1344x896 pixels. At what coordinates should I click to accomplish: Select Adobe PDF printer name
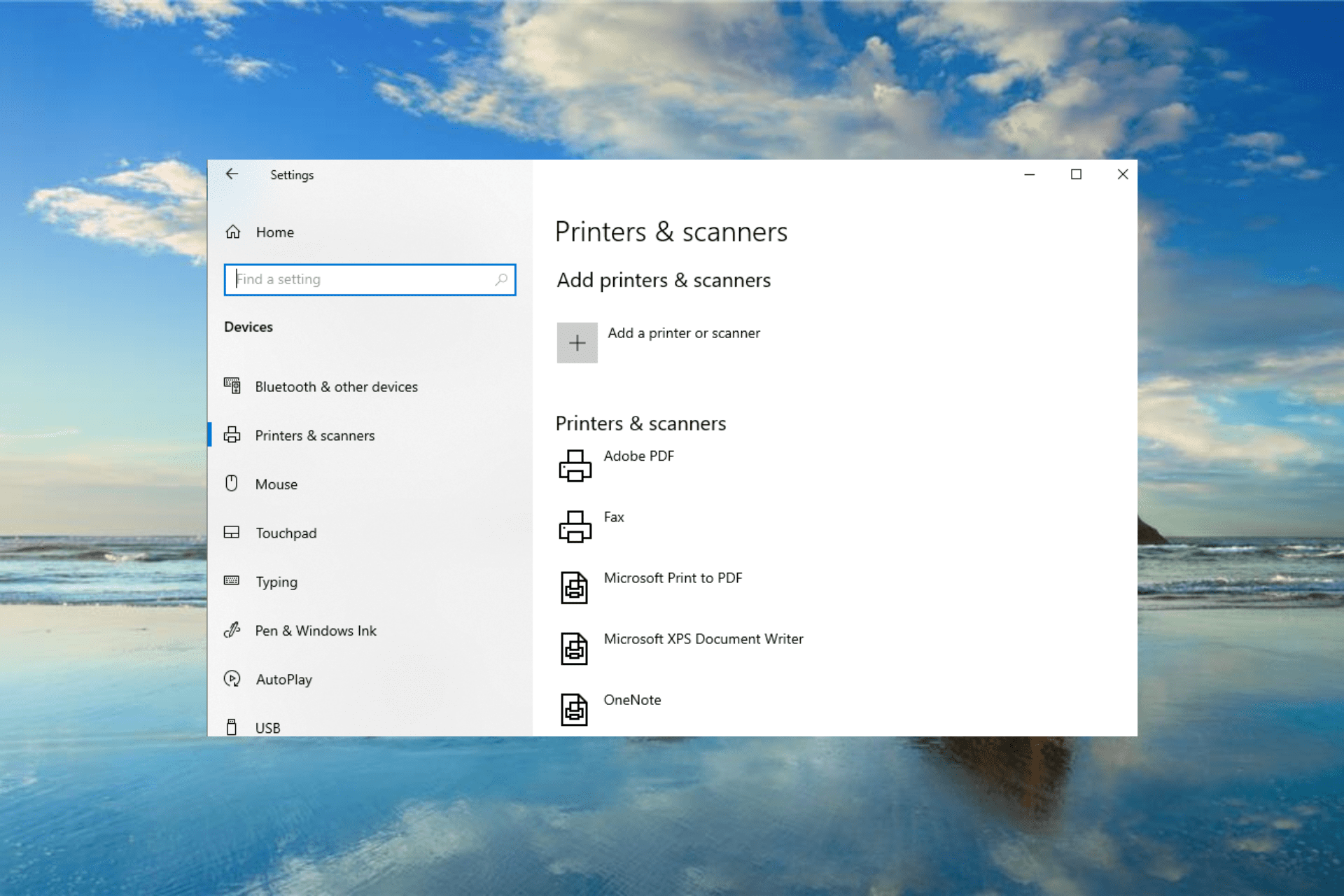click(638, 456)
